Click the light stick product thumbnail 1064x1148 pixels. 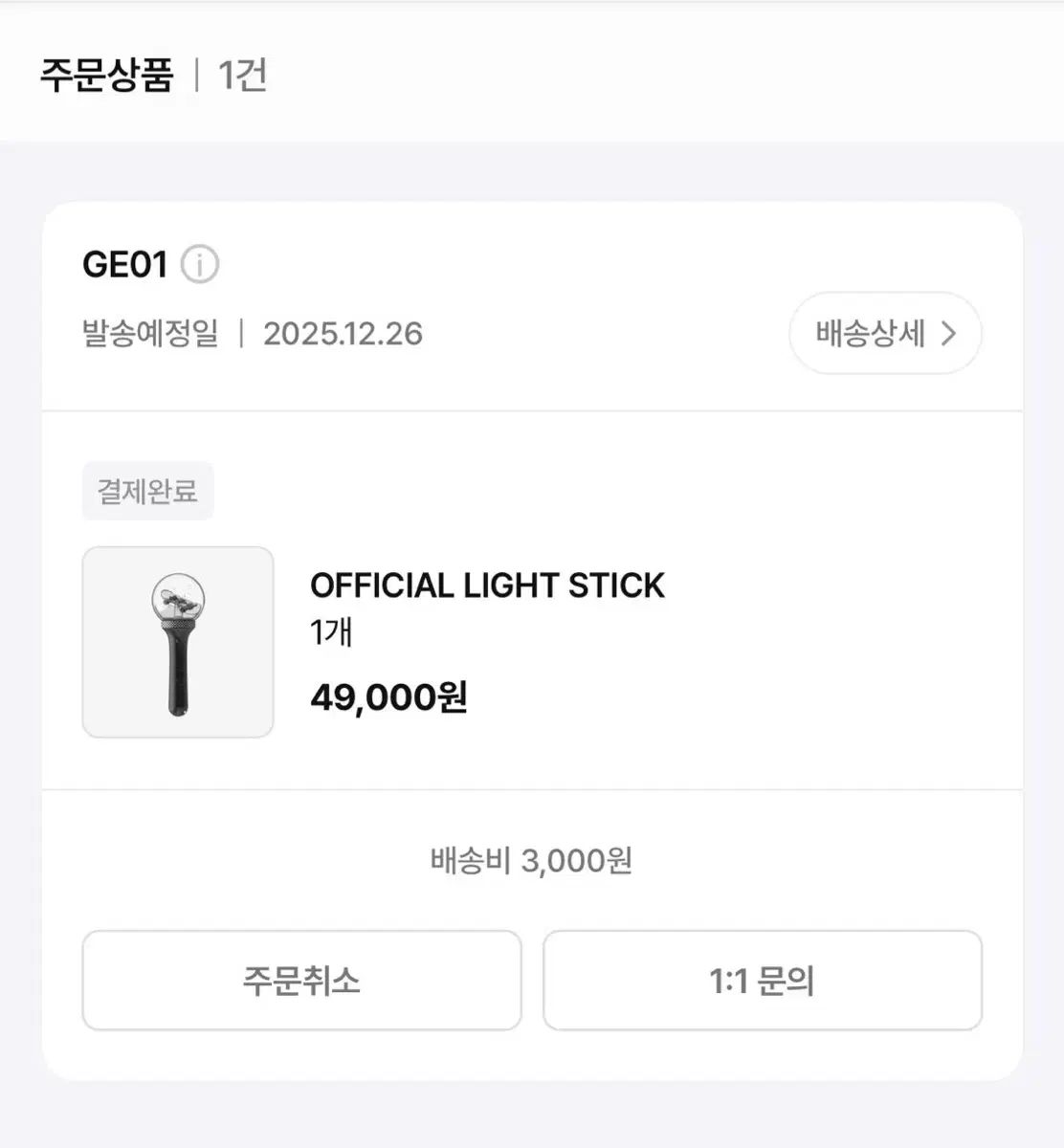click(x=178, y=642)
